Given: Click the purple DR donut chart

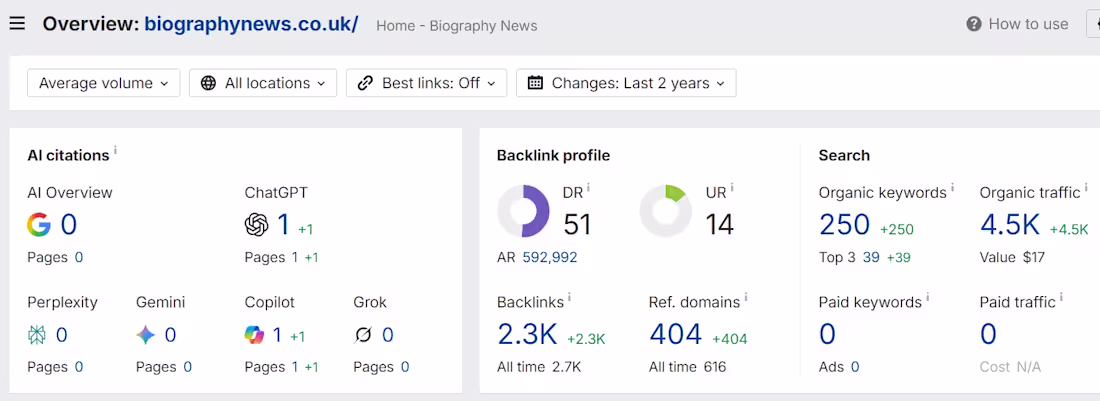Looking at the screenshot, I should coord(523,211).
